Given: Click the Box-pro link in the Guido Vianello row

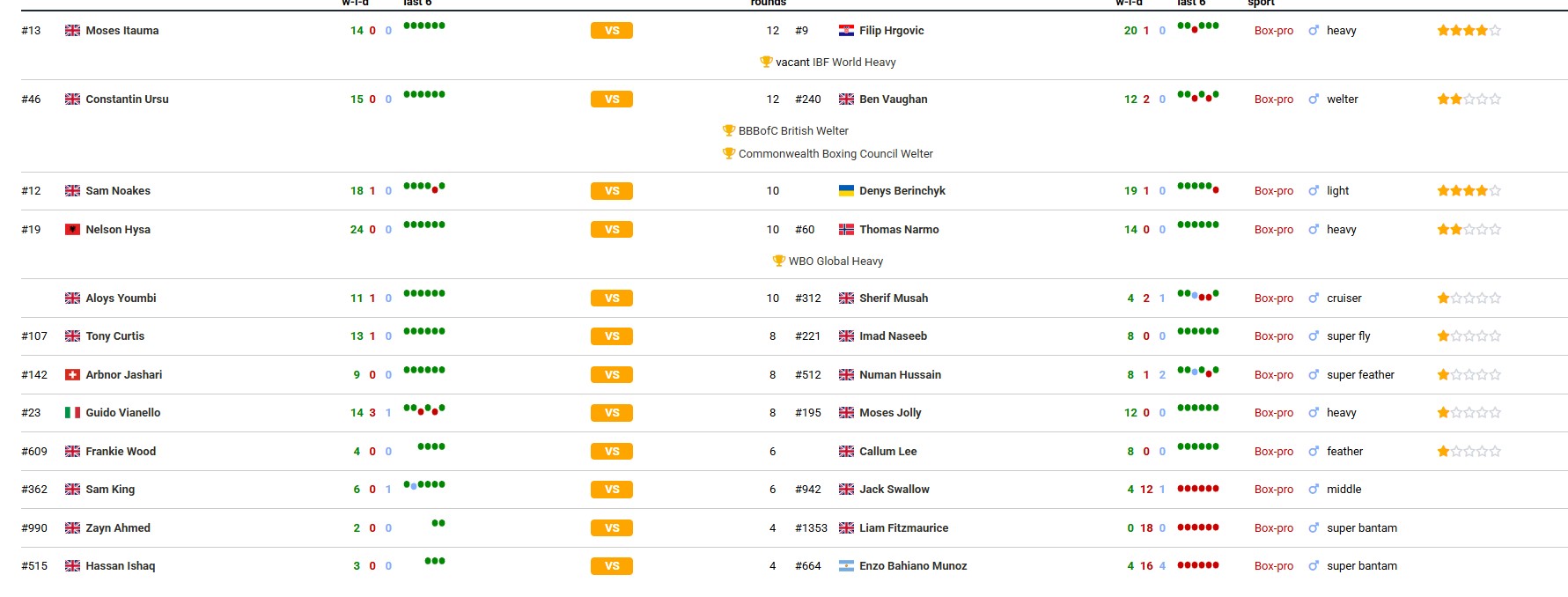Looking at the screenshot, I should [x=1274, y=413].
